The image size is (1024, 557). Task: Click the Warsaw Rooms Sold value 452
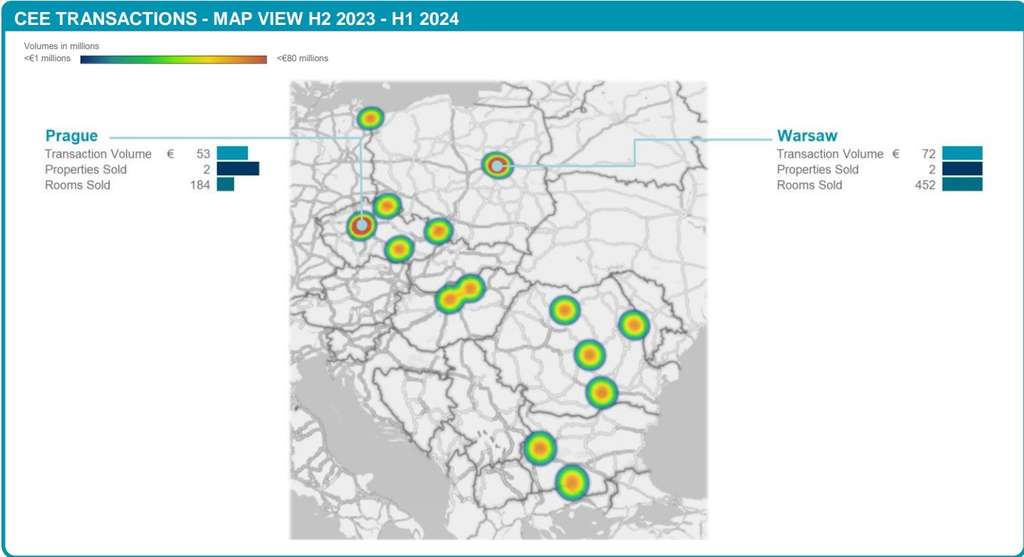click(x=923, y=185)
